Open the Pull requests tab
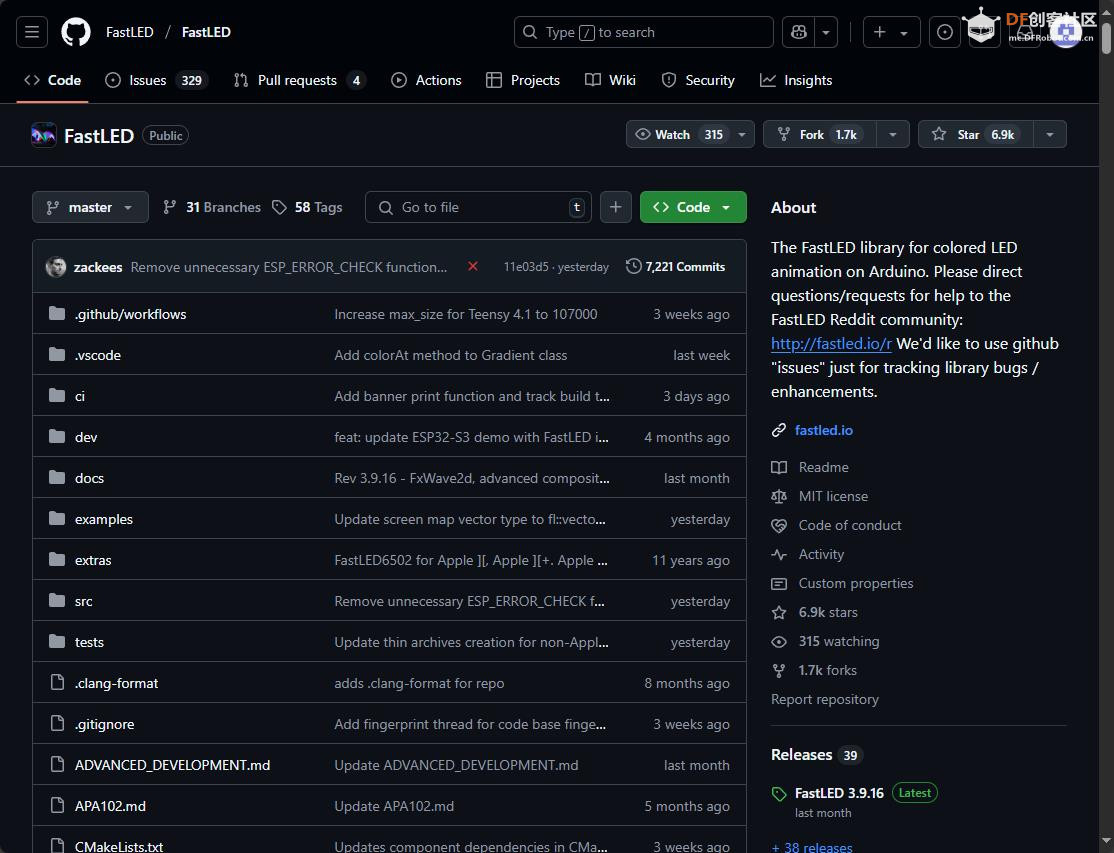The image size is (1114, 853). tap(299, 80)
